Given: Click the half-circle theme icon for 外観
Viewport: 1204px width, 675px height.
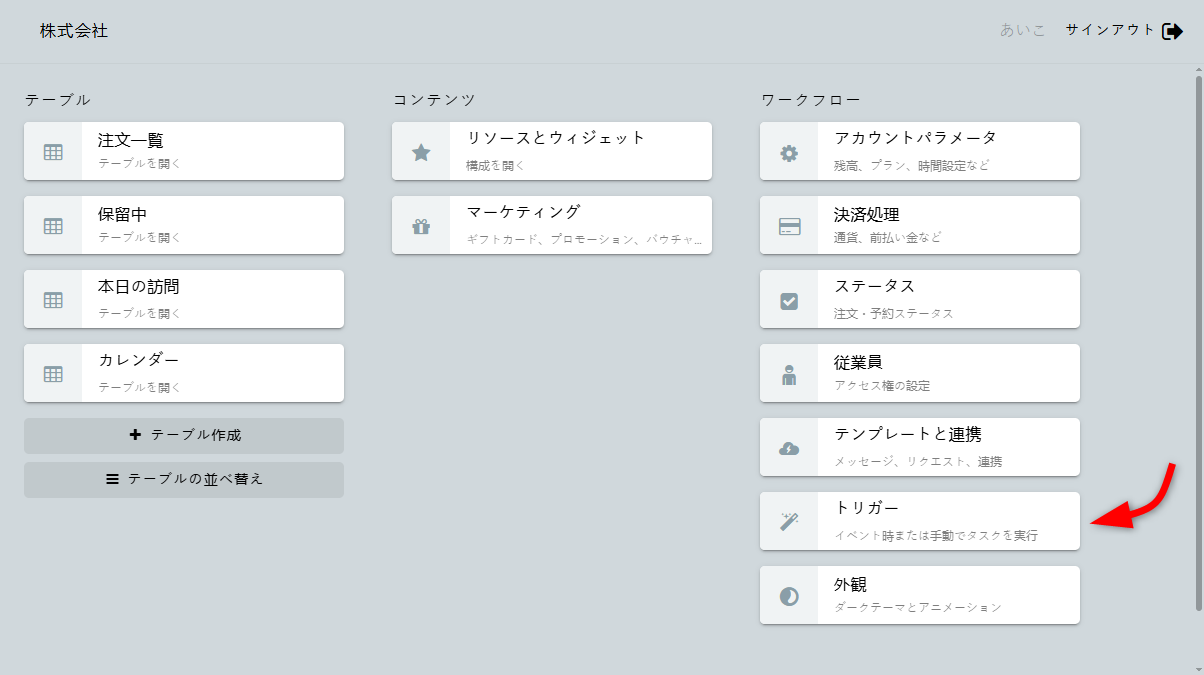Looking at the screenshot, I should click(x=789, y=596).
